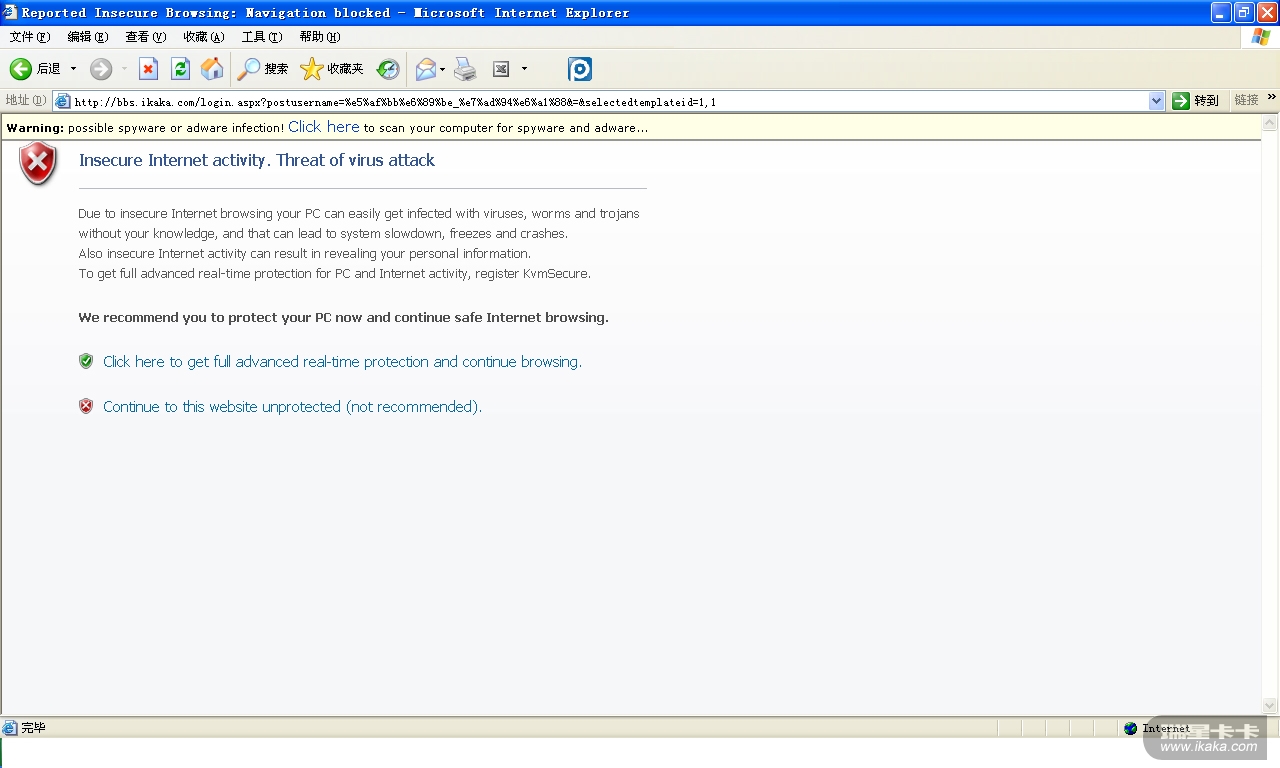This screenshot has width=1280, height=768.
Task: Expand the dropdown arrow right of the Print icon
Action: 524,69
